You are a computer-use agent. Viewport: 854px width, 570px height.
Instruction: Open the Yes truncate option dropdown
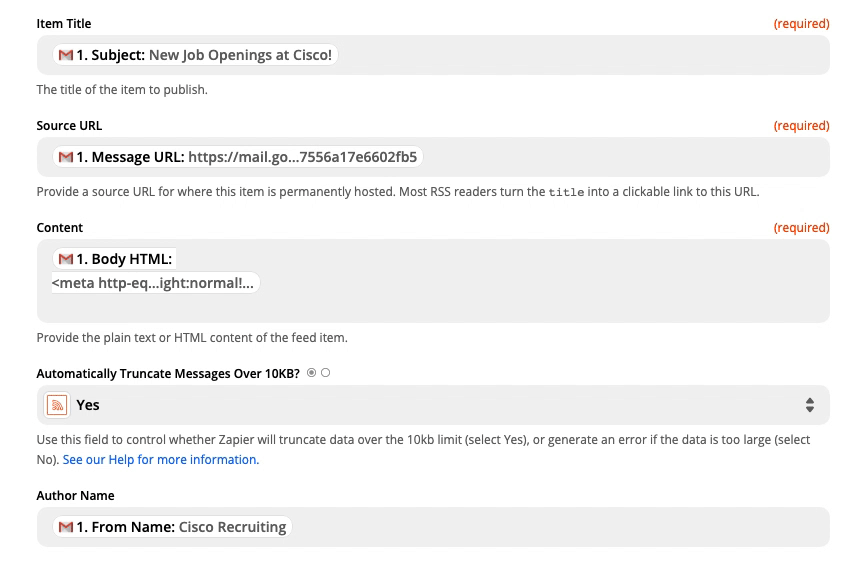tap(433, 405)
